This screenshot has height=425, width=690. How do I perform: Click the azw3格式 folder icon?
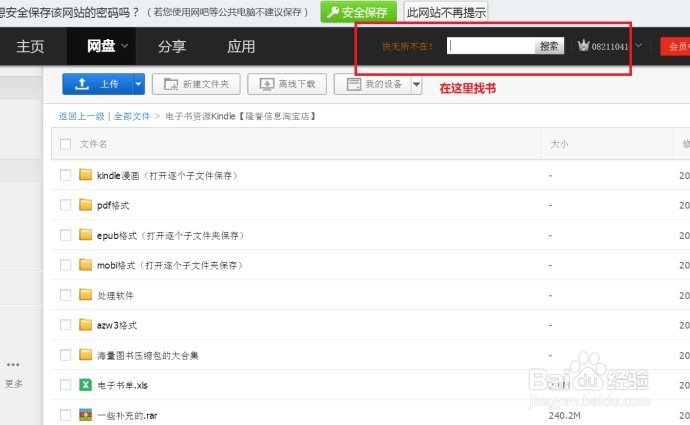click(x=85, y=324)
